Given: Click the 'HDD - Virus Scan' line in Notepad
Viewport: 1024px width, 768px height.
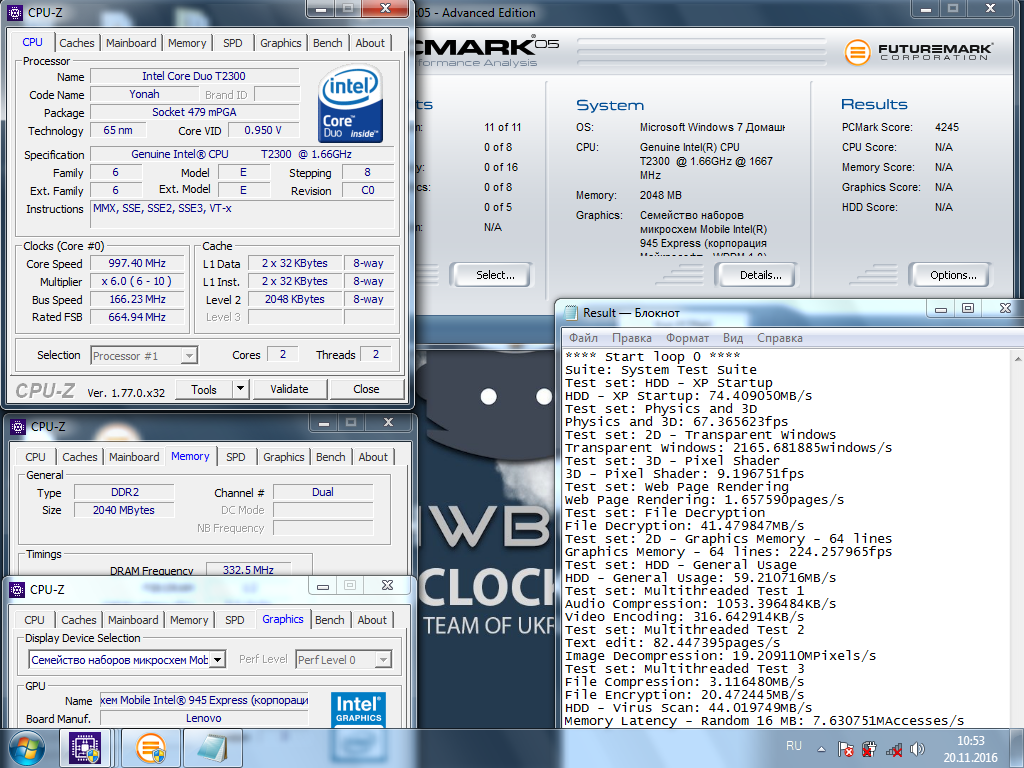Looking at the screenshot, I should pyautogui.click(x=688, y=708).
